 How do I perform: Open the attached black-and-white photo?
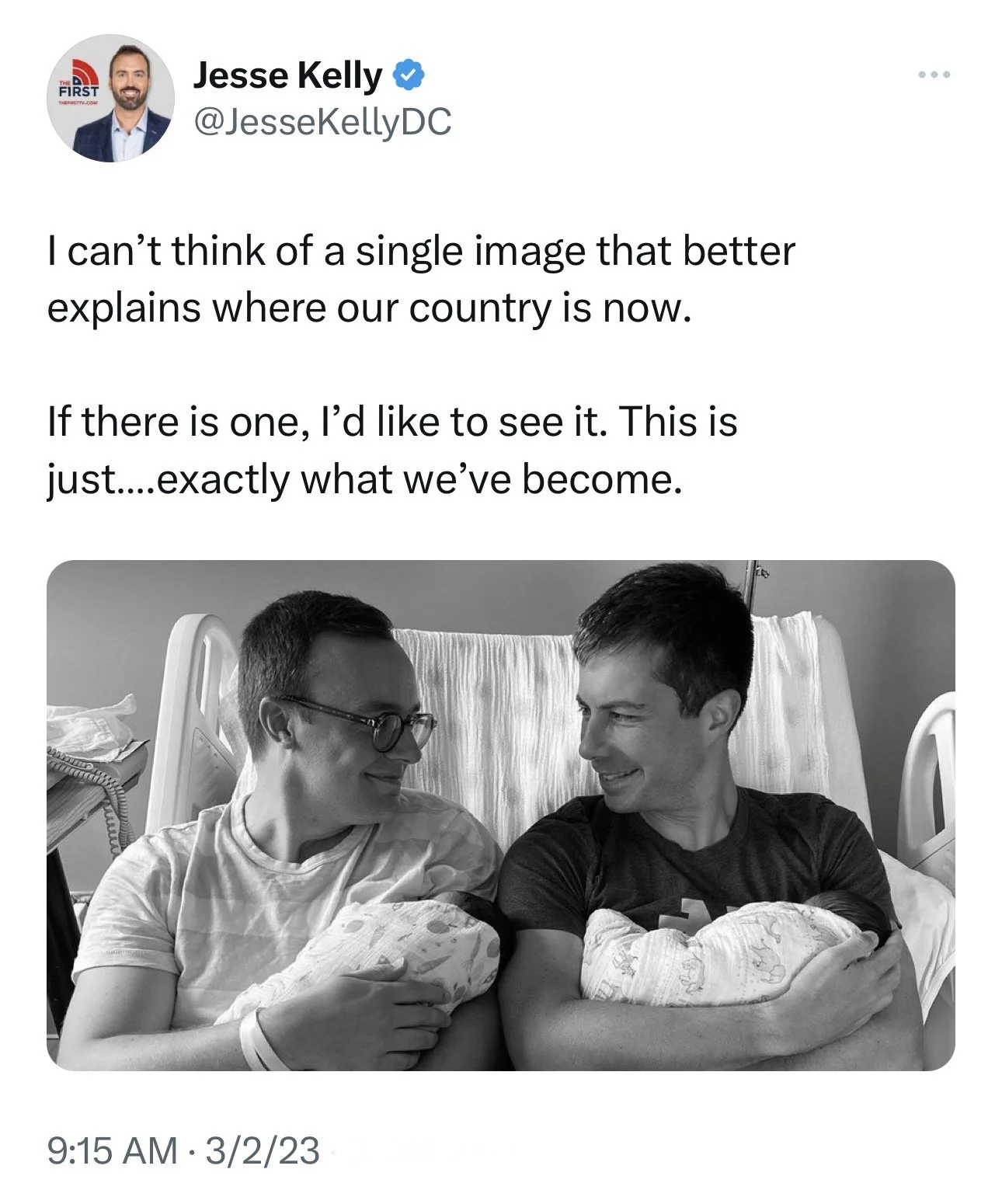coord(500,814)
